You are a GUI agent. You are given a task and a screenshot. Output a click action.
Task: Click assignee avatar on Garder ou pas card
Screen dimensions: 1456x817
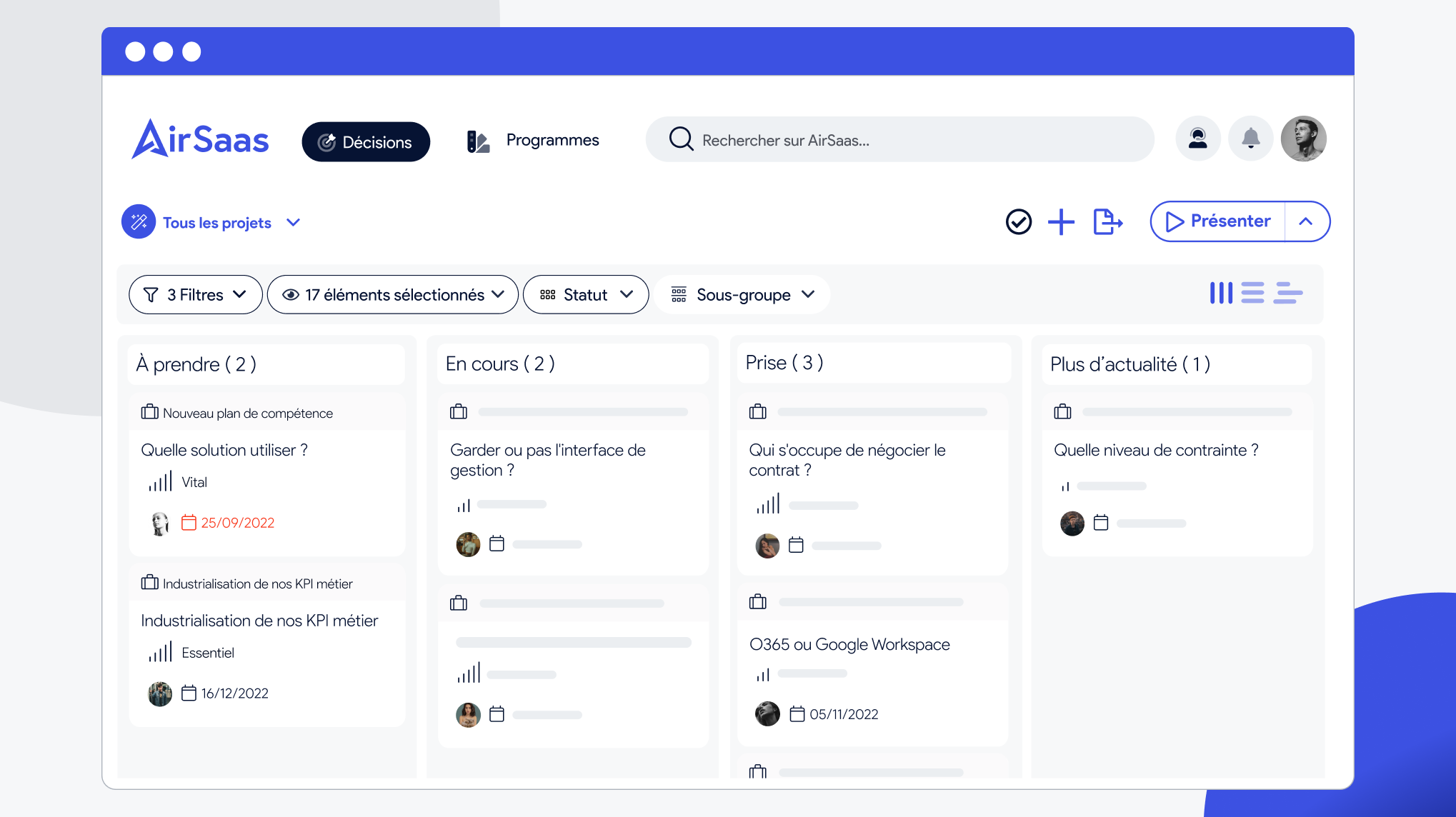point(468,545)
